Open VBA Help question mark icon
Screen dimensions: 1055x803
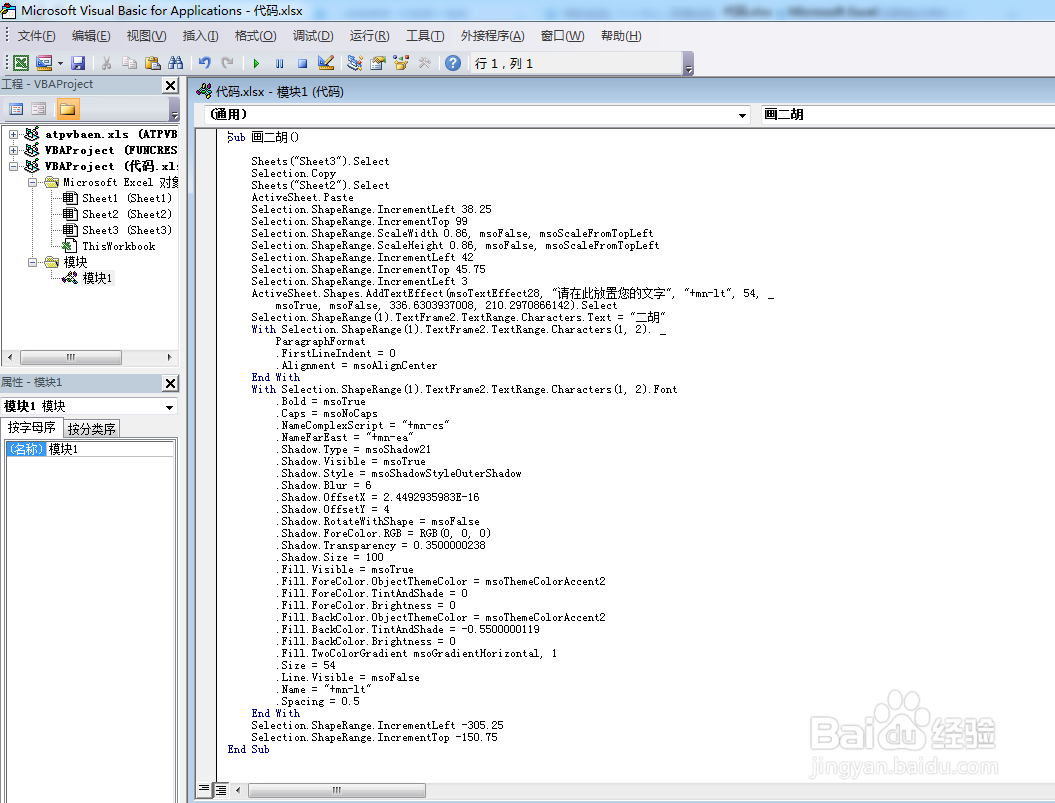point(453,63)
